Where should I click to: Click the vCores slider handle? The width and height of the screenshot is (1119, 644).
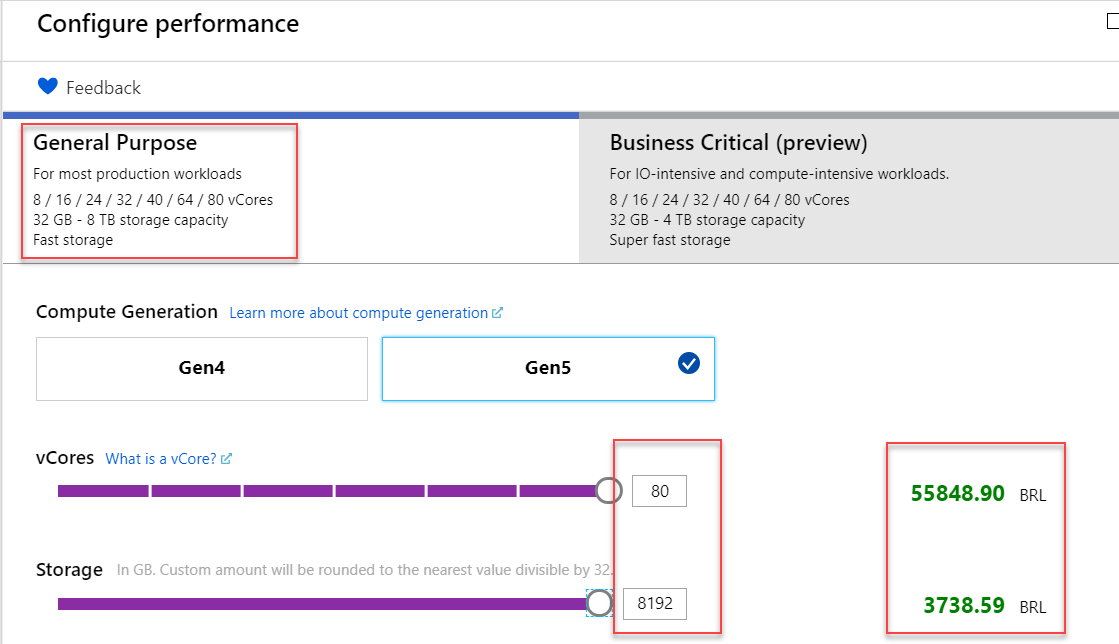pyautogui.click(x=608, y=491)
